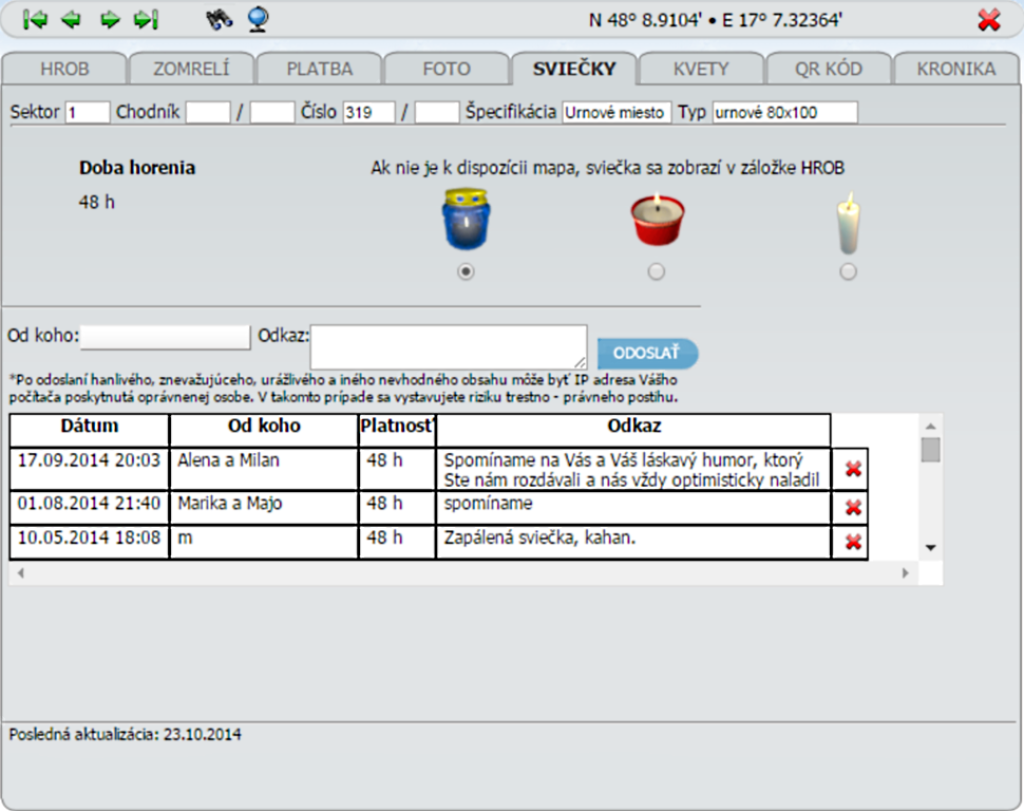Delete the Alena a Milan entry
The width and height of the screenshot is (1024, 811).
(853, 469)
